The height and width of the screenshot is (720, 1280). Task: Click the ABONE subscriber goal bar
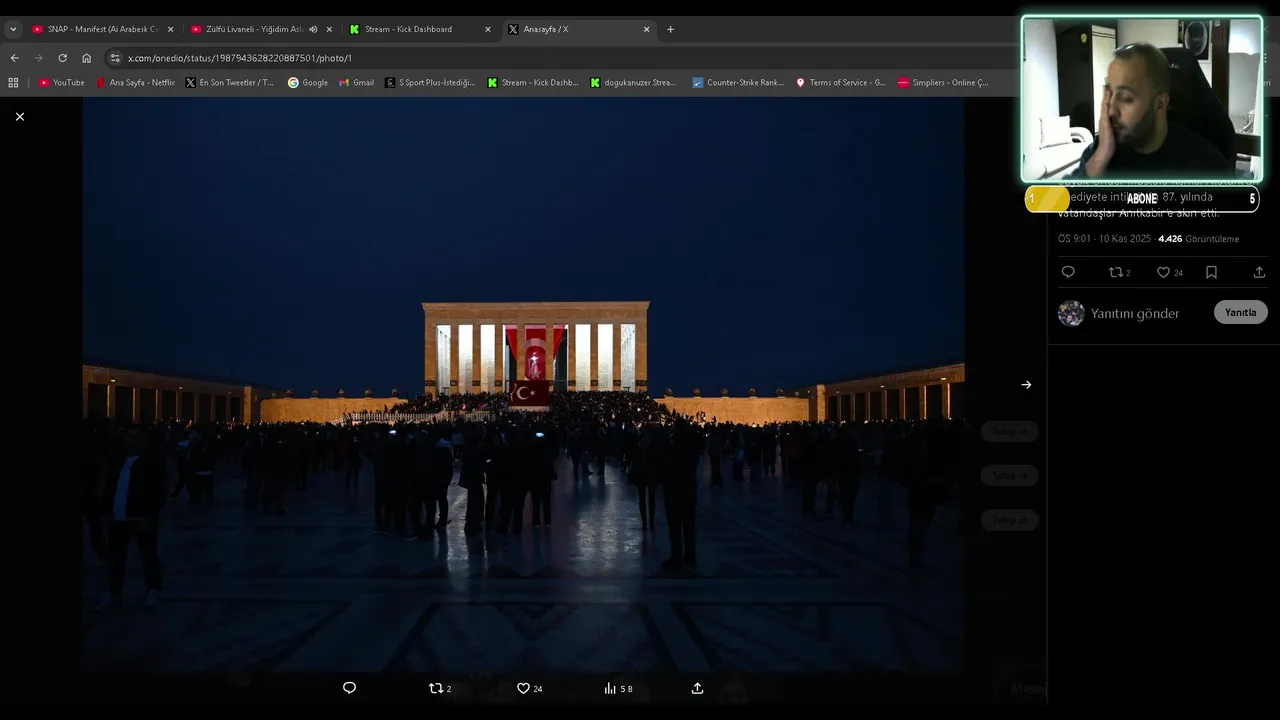click(x=1142, y=199)
